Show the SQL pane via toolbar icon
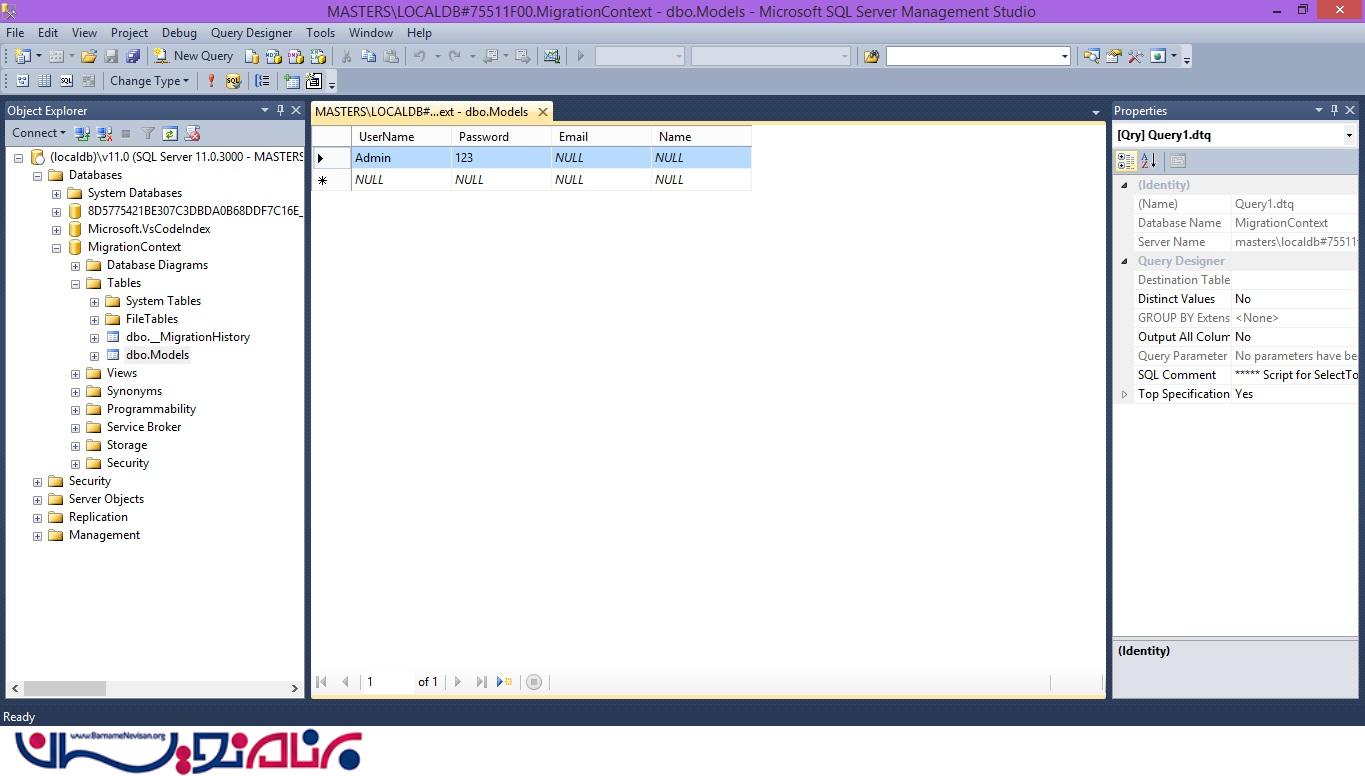 [66, 81]
